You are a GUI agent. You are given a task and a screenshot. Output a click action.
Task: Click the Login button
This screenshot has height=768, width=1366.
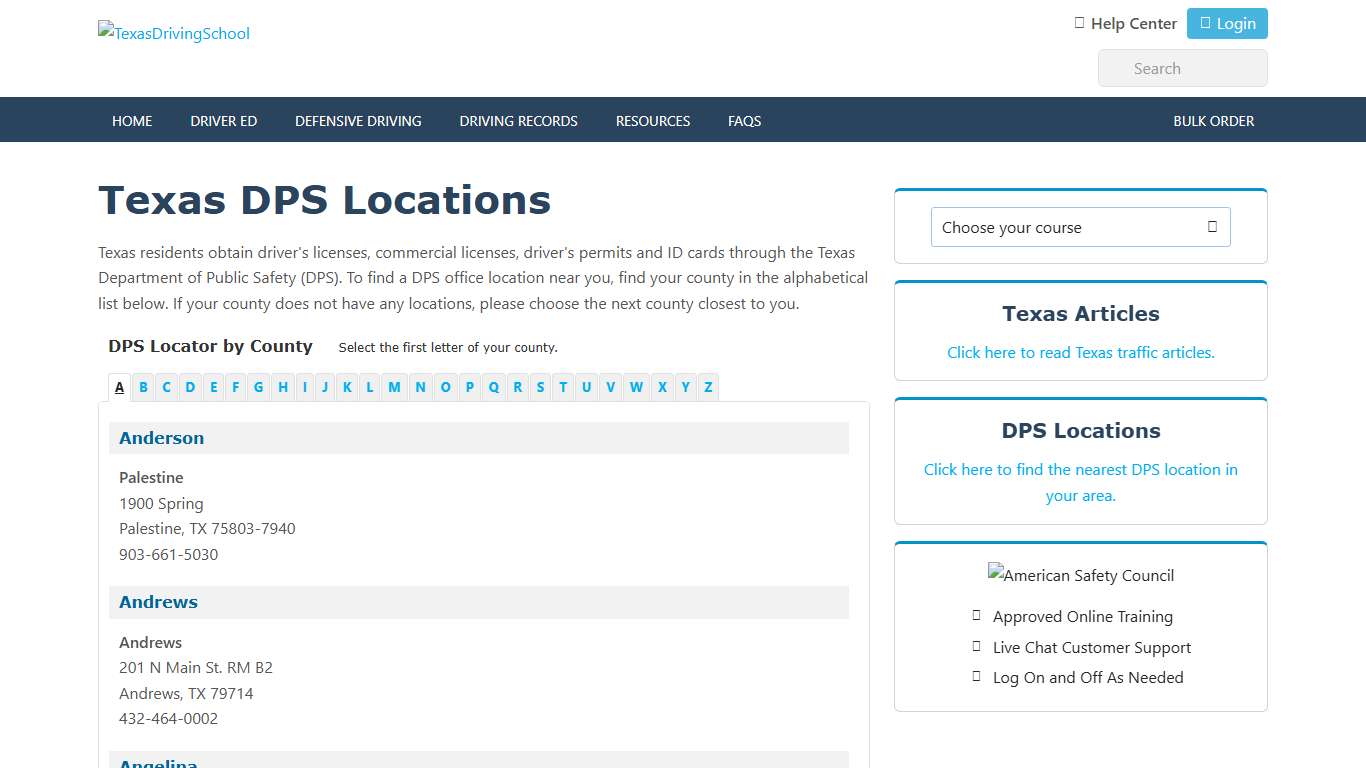coord(1227,23)
